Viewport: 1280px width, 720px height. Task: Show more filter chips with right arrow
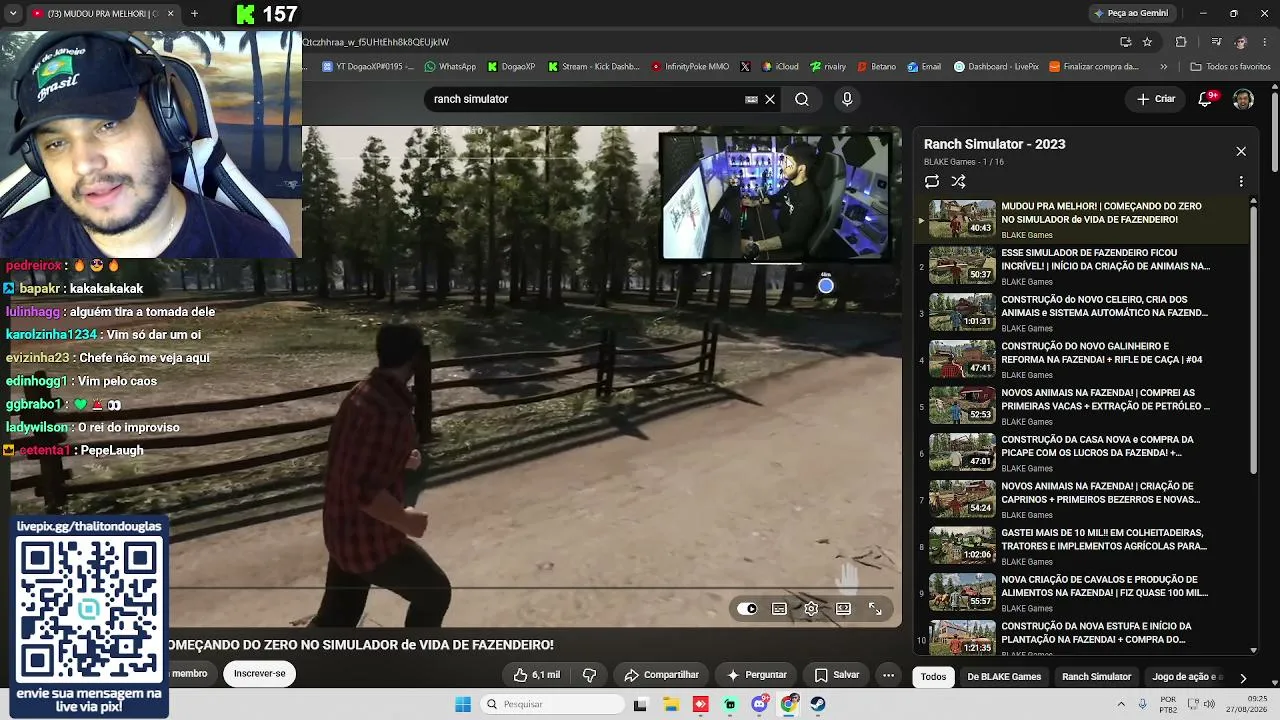tap(1243, 677)
